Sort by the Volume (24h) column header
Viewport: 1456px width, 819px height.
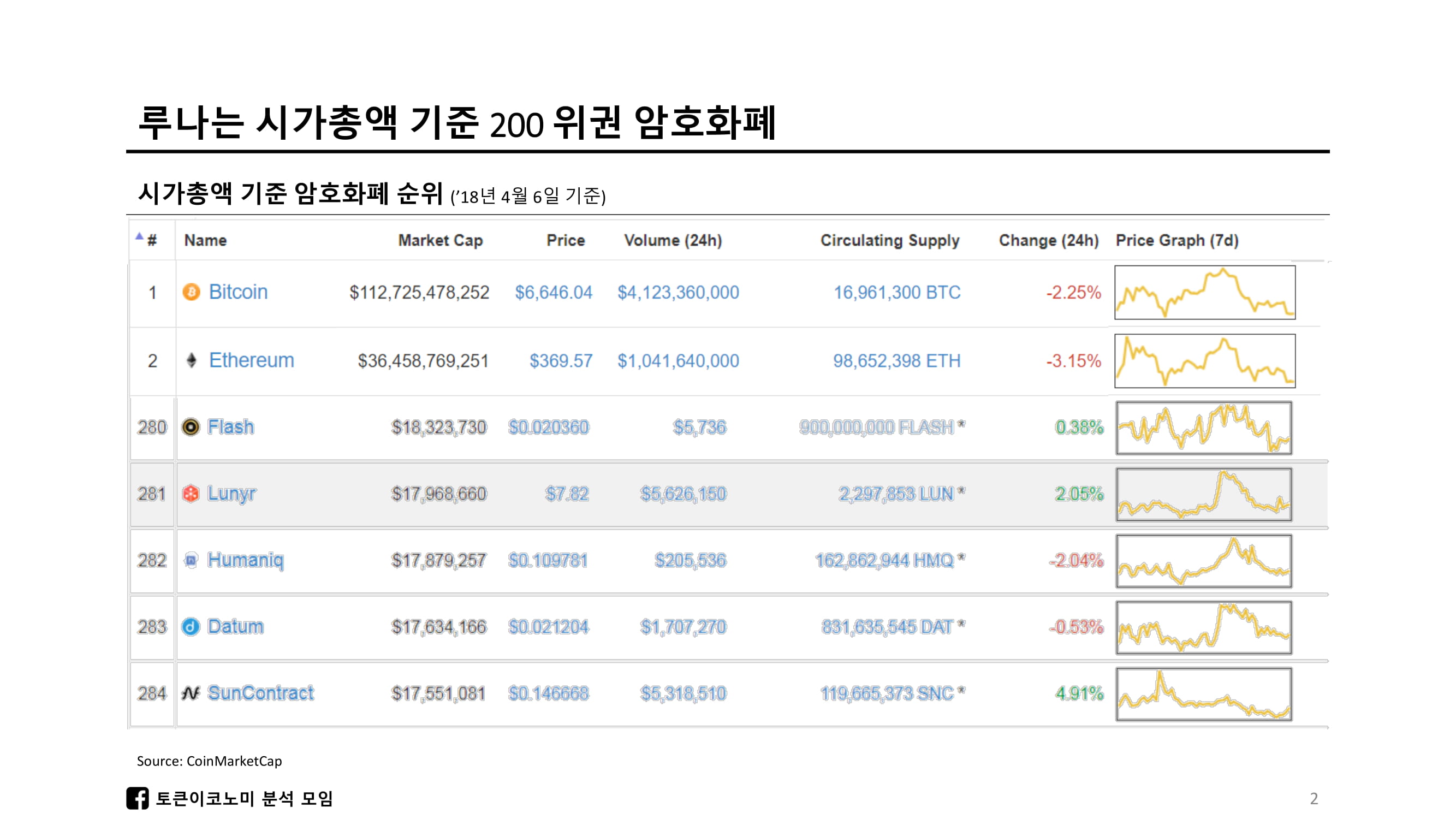673,240
